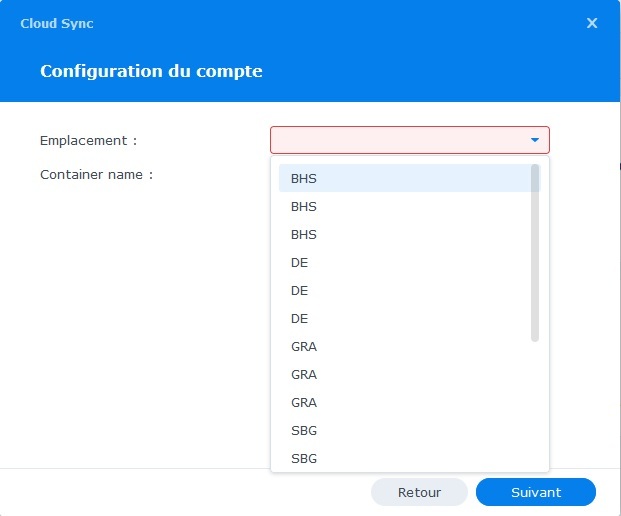The height and width of the screenshot is (516, 621).
Task: Pick the third GRA location
Action: tap(304, 403)
